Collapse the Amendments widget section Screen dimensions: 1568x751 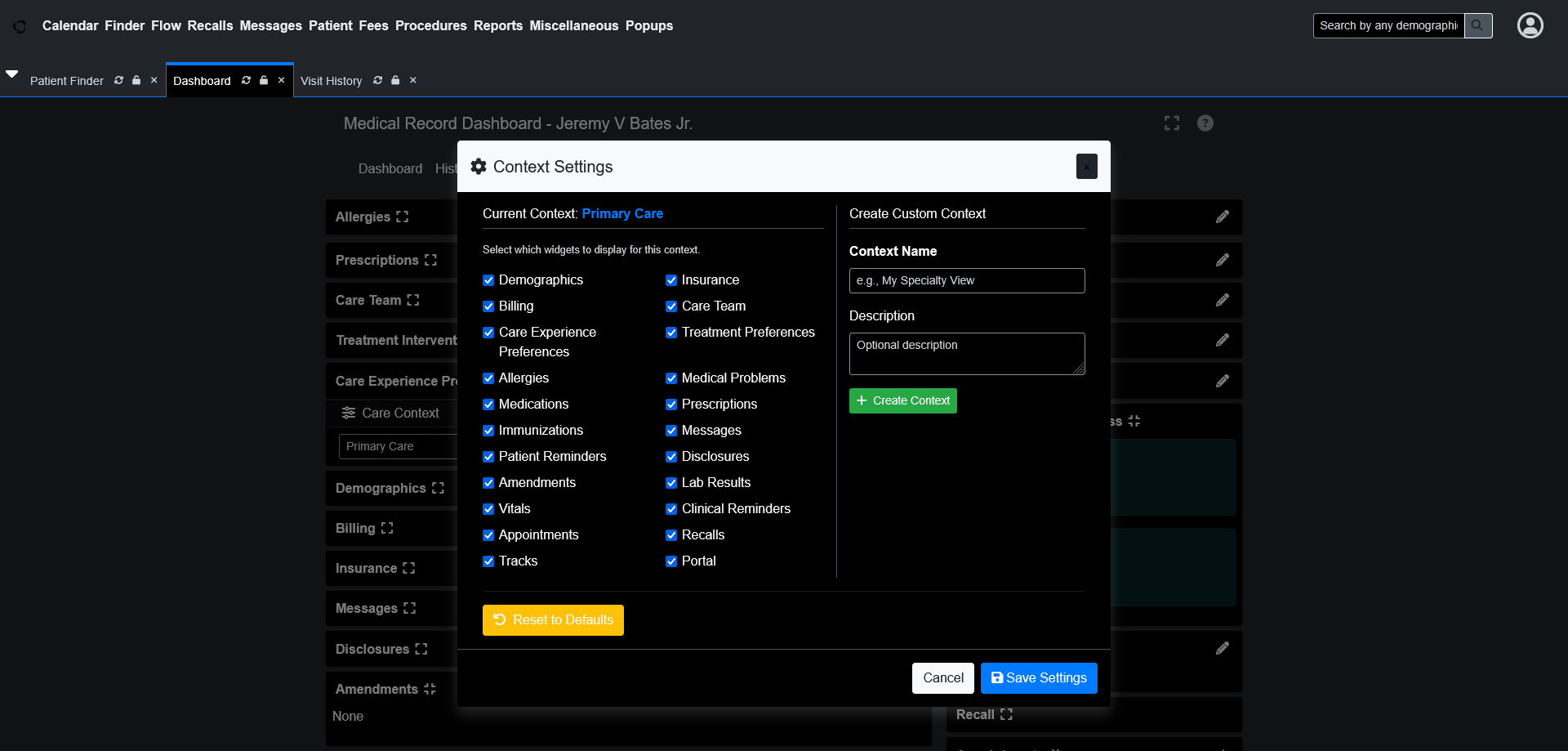(430, 689)
